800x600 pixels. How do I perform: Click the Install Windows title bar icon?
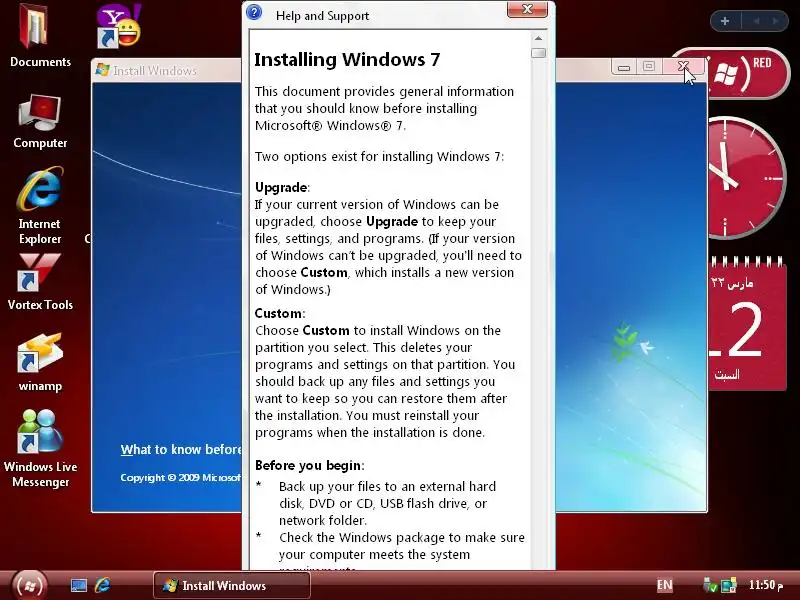click(x=103, y=70)
